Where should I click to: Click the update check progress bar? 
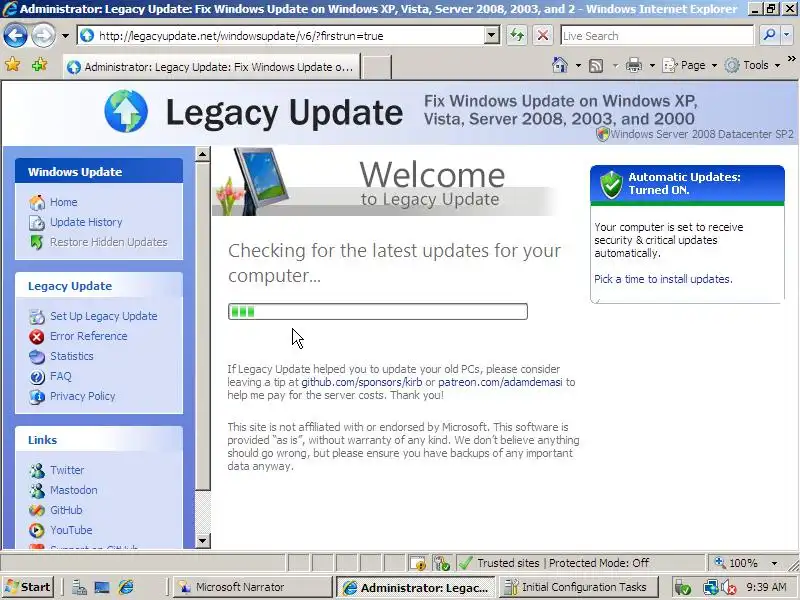tap(378, 311)
